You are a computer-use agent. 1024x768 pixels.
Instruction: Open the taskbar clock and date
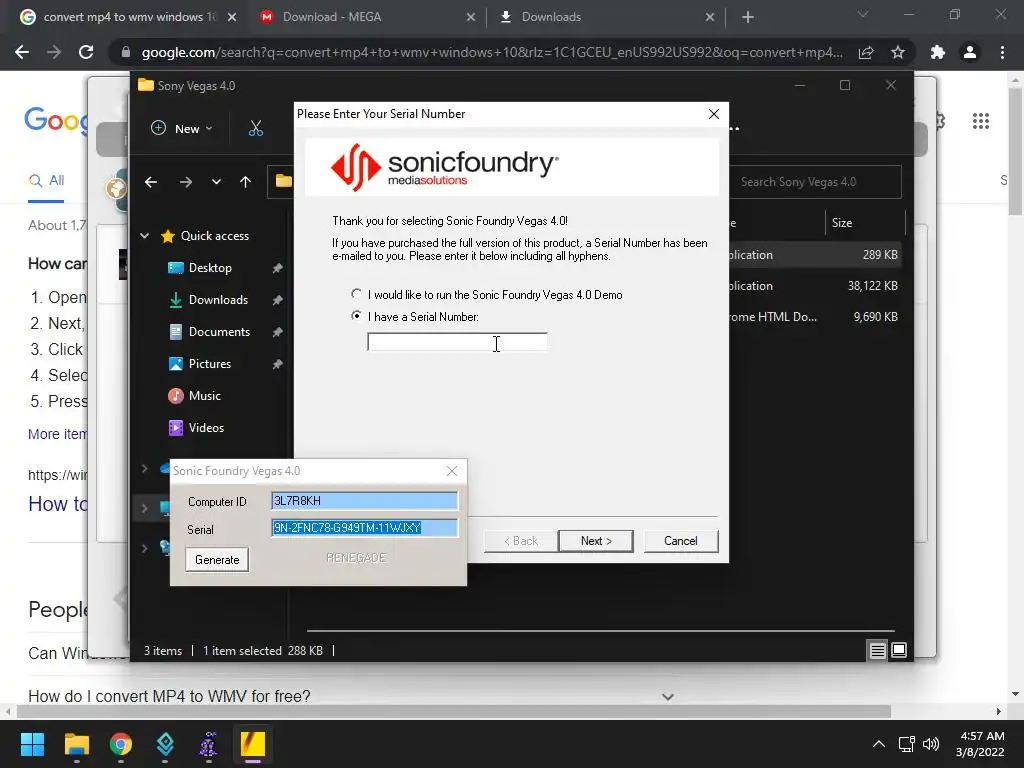pos(980,744)
